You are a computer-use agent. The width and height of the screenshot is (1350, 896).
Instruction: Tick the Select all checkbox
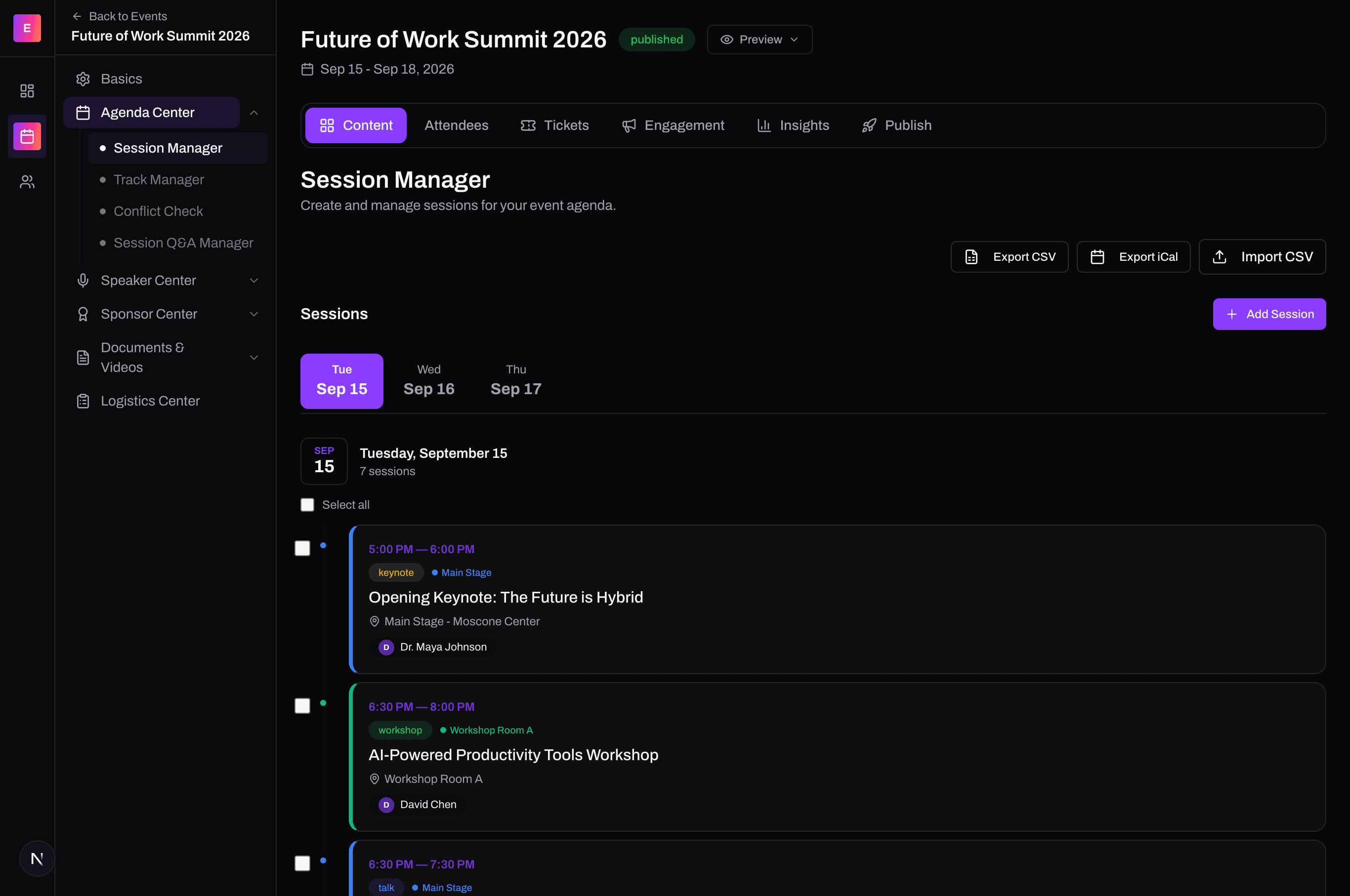(x=307, y=505)
